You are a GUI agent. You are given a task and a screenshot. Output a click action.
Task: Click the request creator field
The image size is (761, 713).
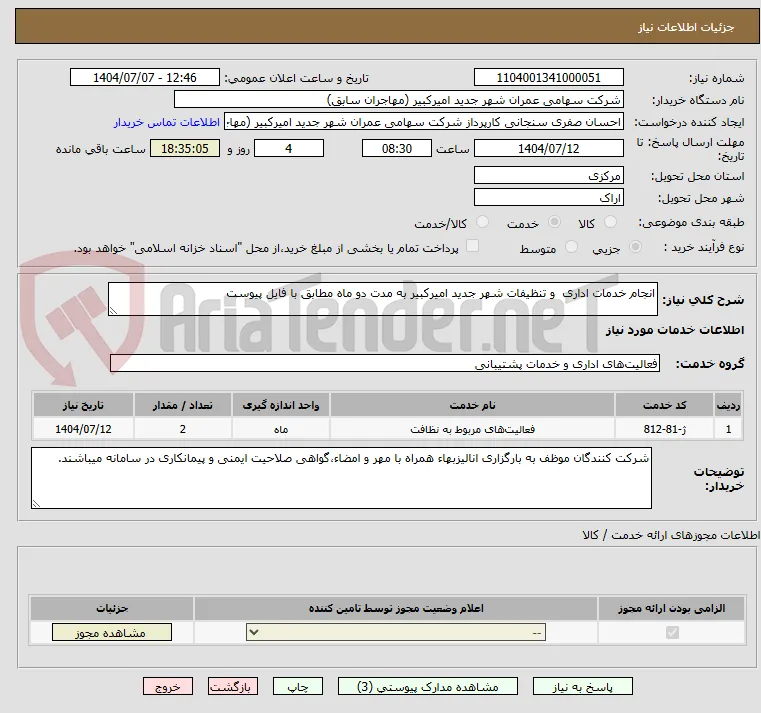[424, 122]
